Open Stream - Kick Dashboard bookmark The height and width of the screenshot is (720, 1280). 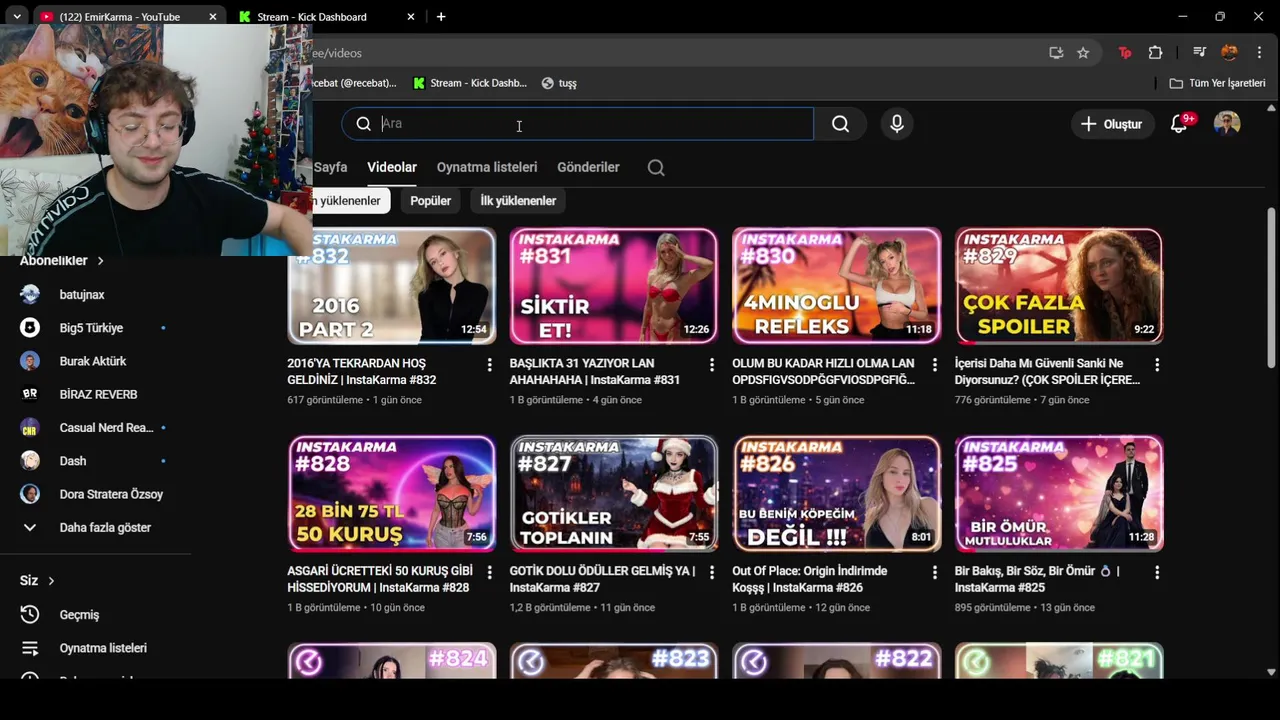click(469, 83)
